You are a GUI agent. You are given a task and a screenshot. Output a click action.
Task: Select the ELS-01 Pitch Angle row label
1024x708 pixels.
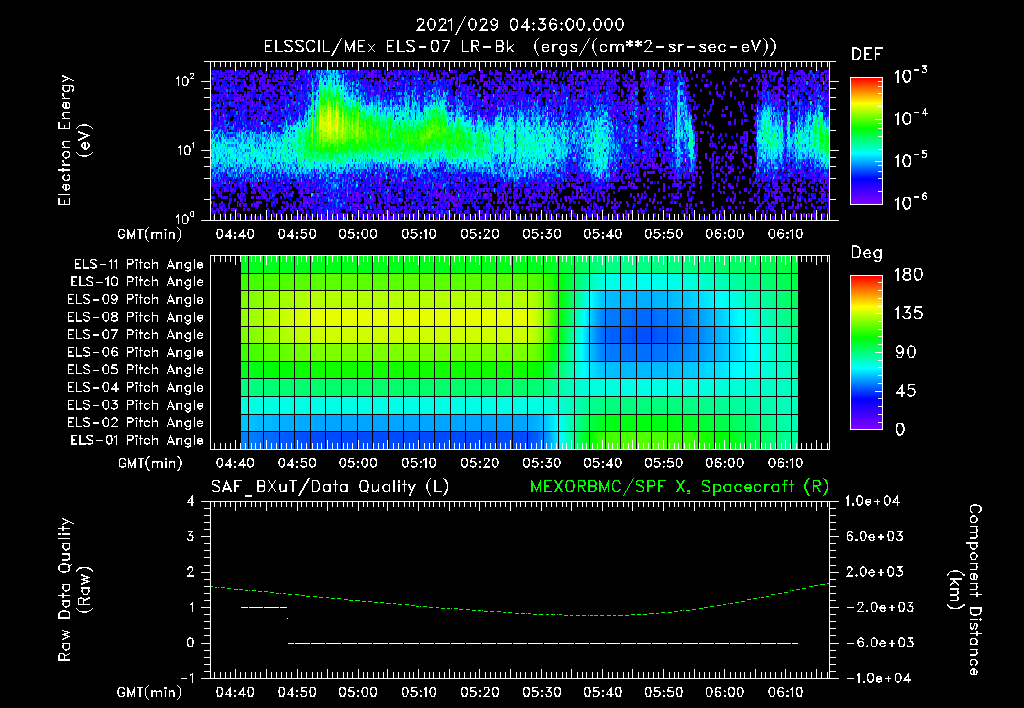coord(137,441)
